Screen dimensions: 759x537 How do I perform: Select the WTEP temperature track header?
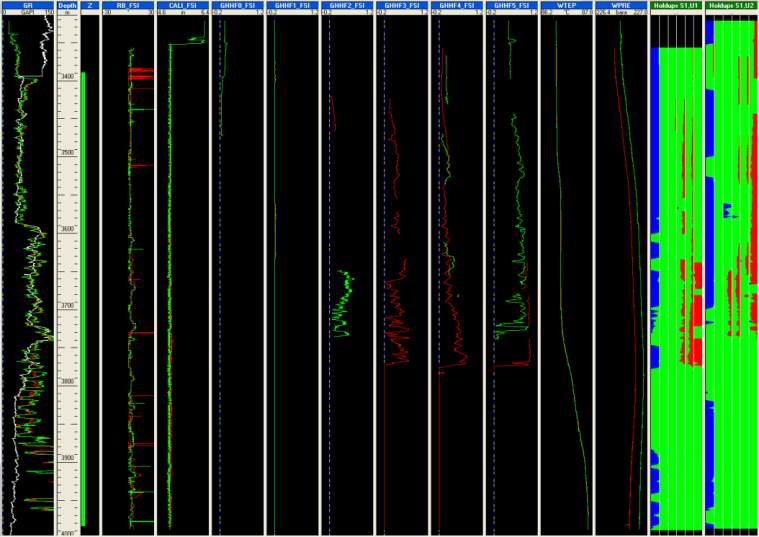pos(565,5)
